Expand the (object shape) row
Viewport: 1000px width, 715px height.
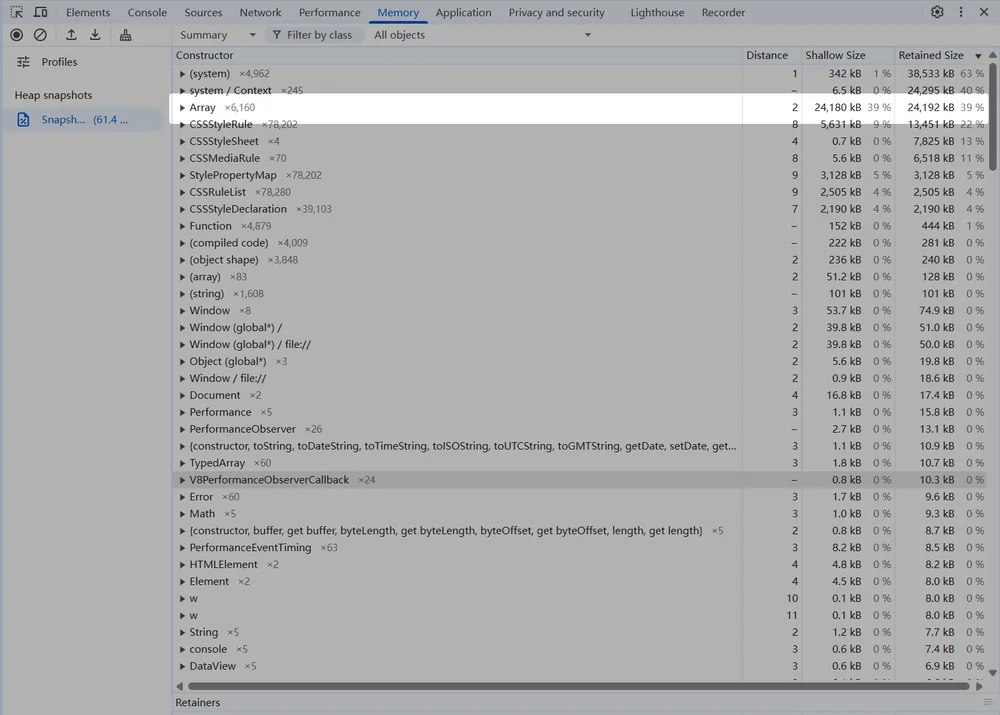182,260
